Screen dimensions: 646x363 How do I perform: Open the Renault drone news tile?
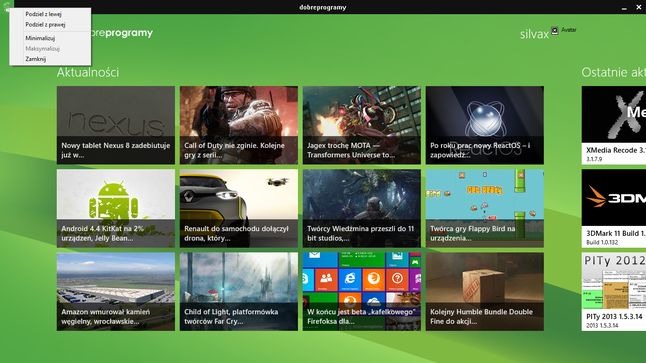click(x=239, y=208)
